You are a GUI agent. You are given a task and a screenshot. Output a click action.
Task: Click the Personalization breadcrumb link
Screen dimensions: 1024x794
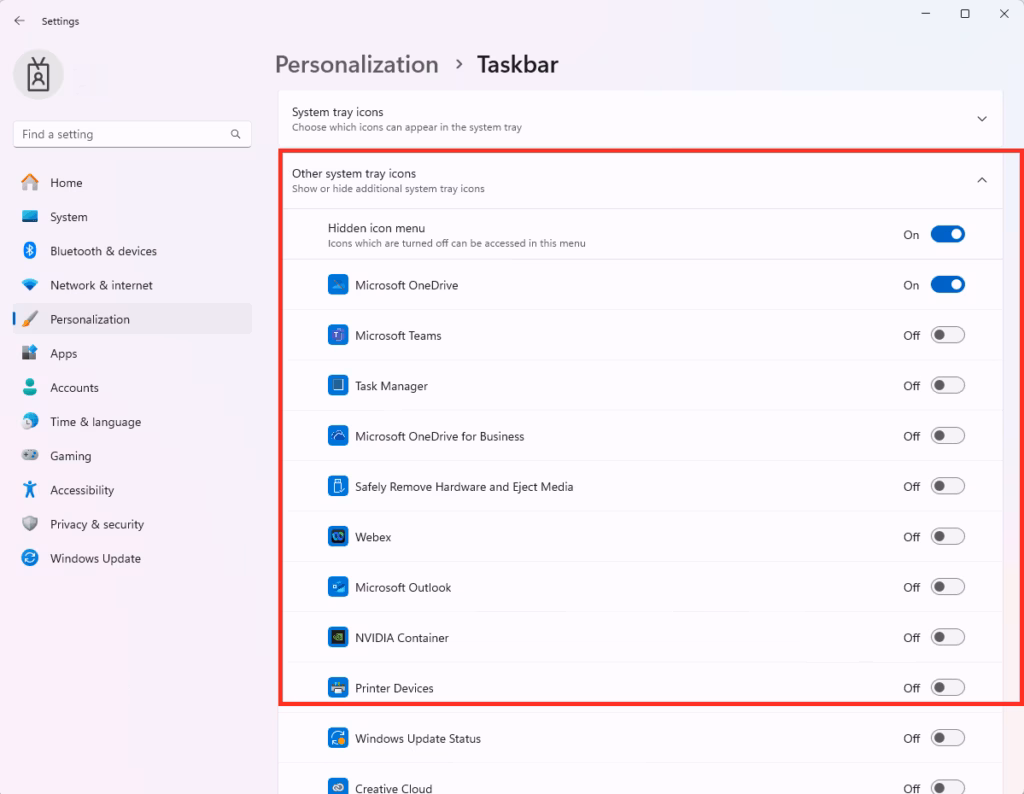tap(357, 65)
